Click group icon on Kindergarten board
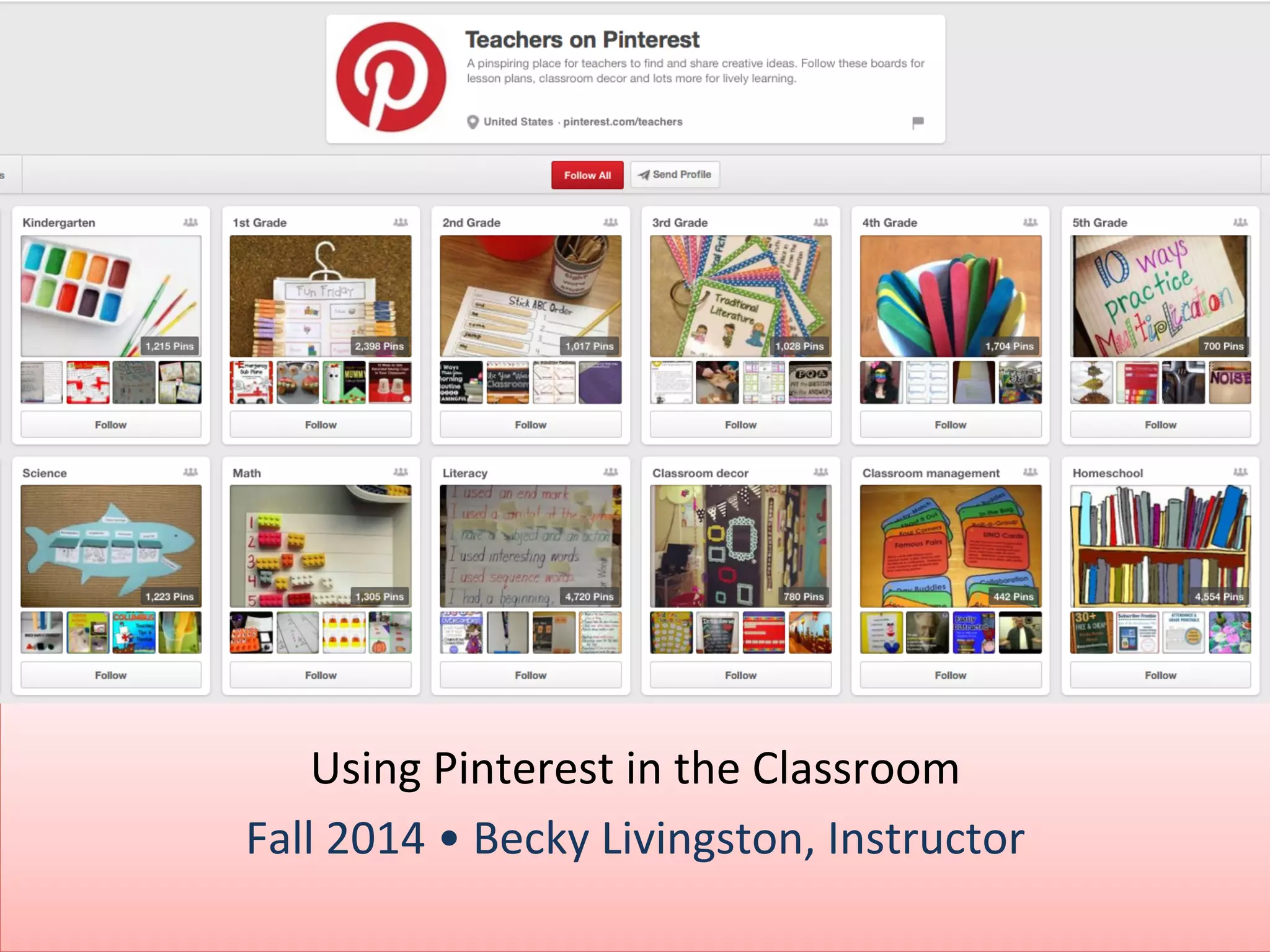 tap(190, 223)
